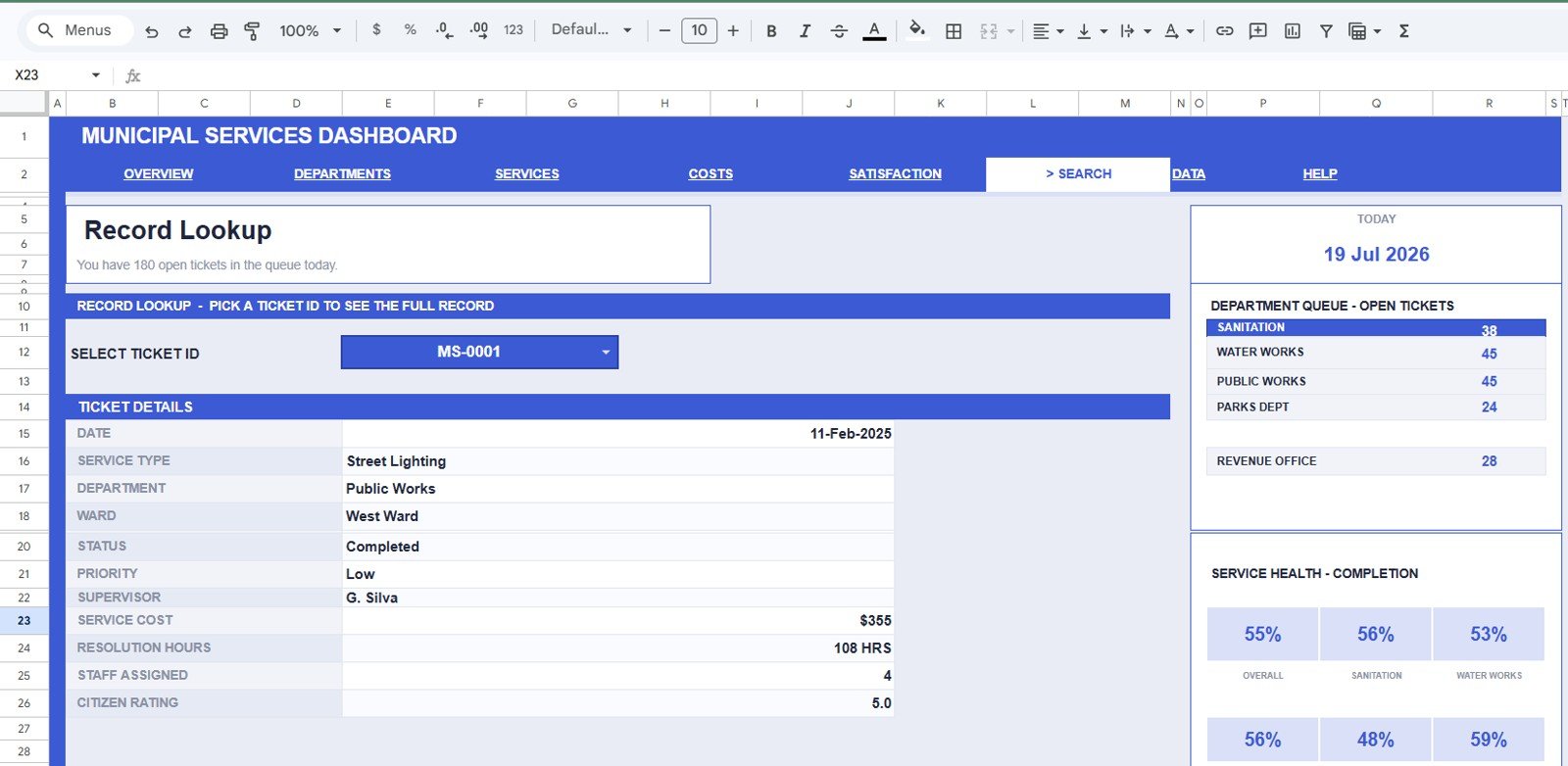Click the Undo icon
Screen dimensions: 1568x766
click(151, 31)
